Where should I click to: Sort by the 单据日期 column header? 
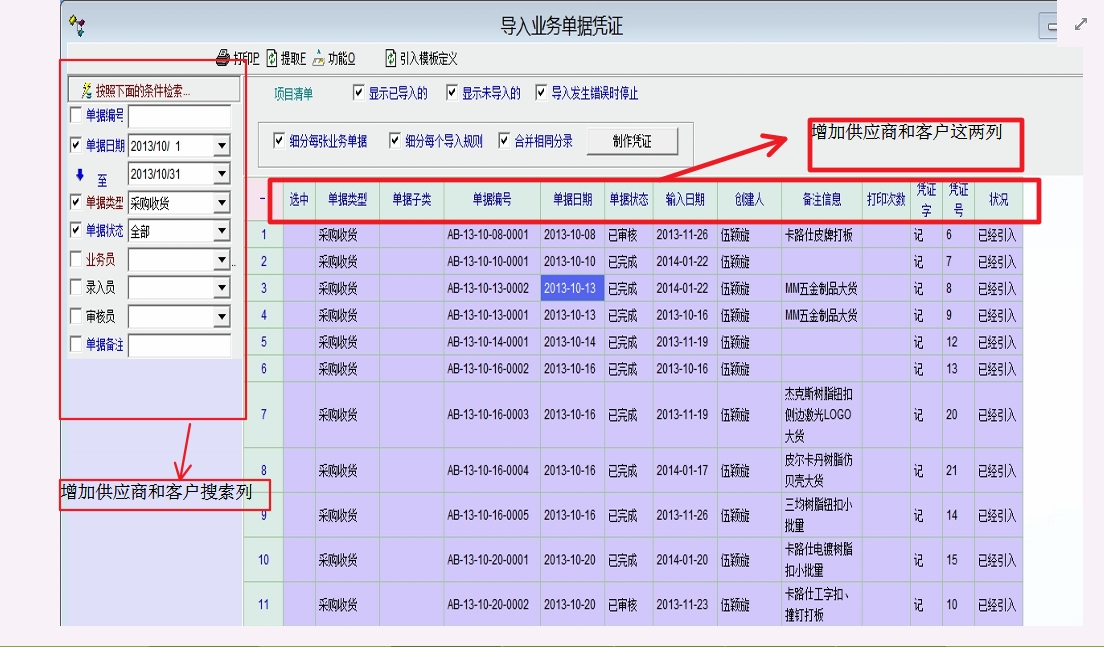click(572, 199)
